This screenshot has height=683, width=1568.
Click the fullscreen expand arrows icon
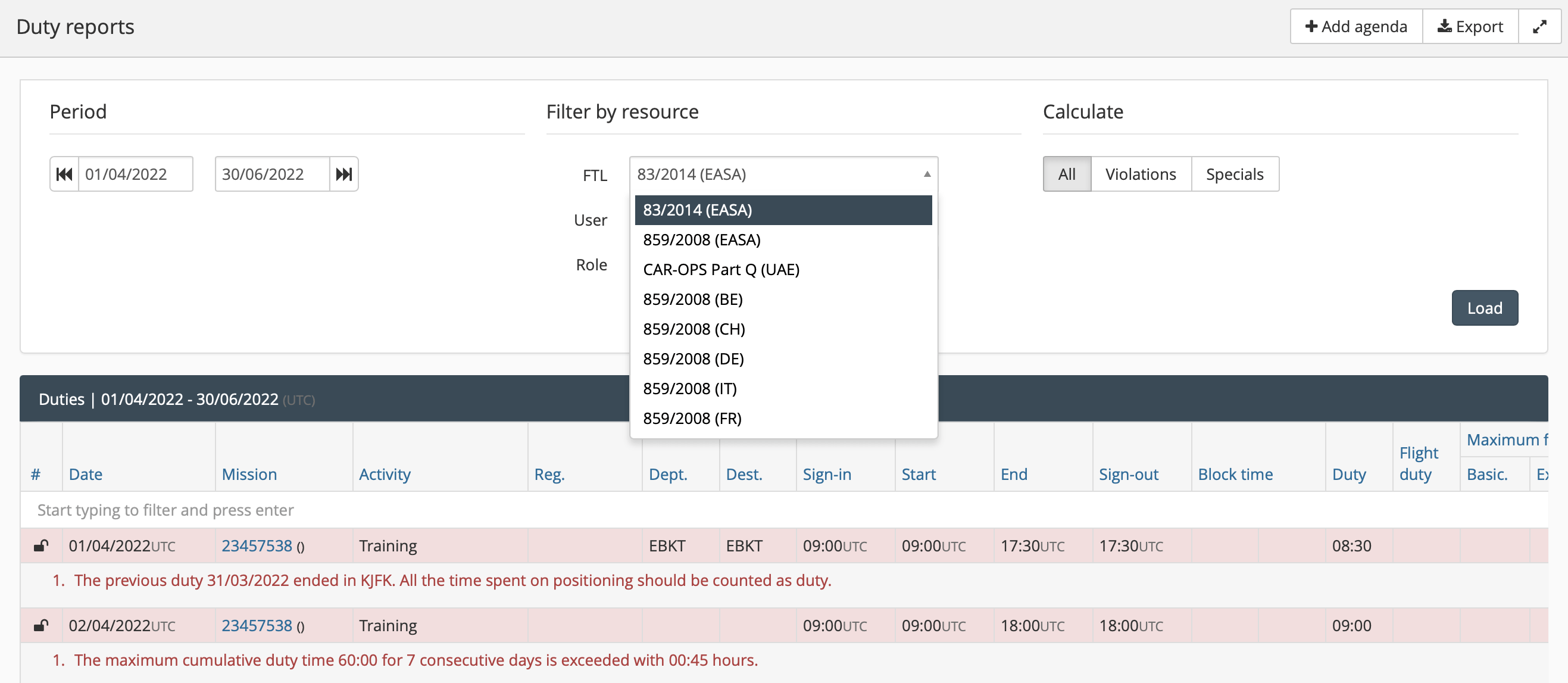1539,27
